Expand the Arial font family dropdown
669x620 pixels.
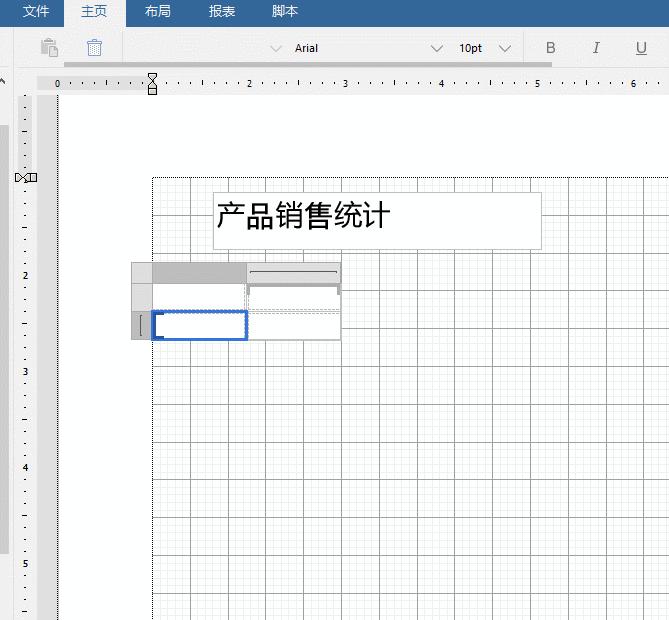click(x=436, y=48)
